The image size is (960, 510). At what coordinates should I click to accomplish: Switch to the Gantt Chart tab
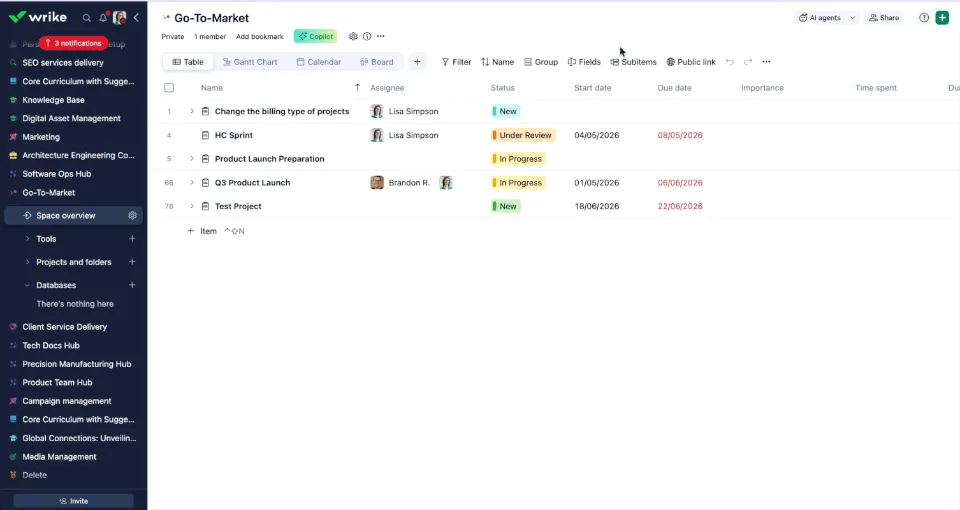click(250, 62)
